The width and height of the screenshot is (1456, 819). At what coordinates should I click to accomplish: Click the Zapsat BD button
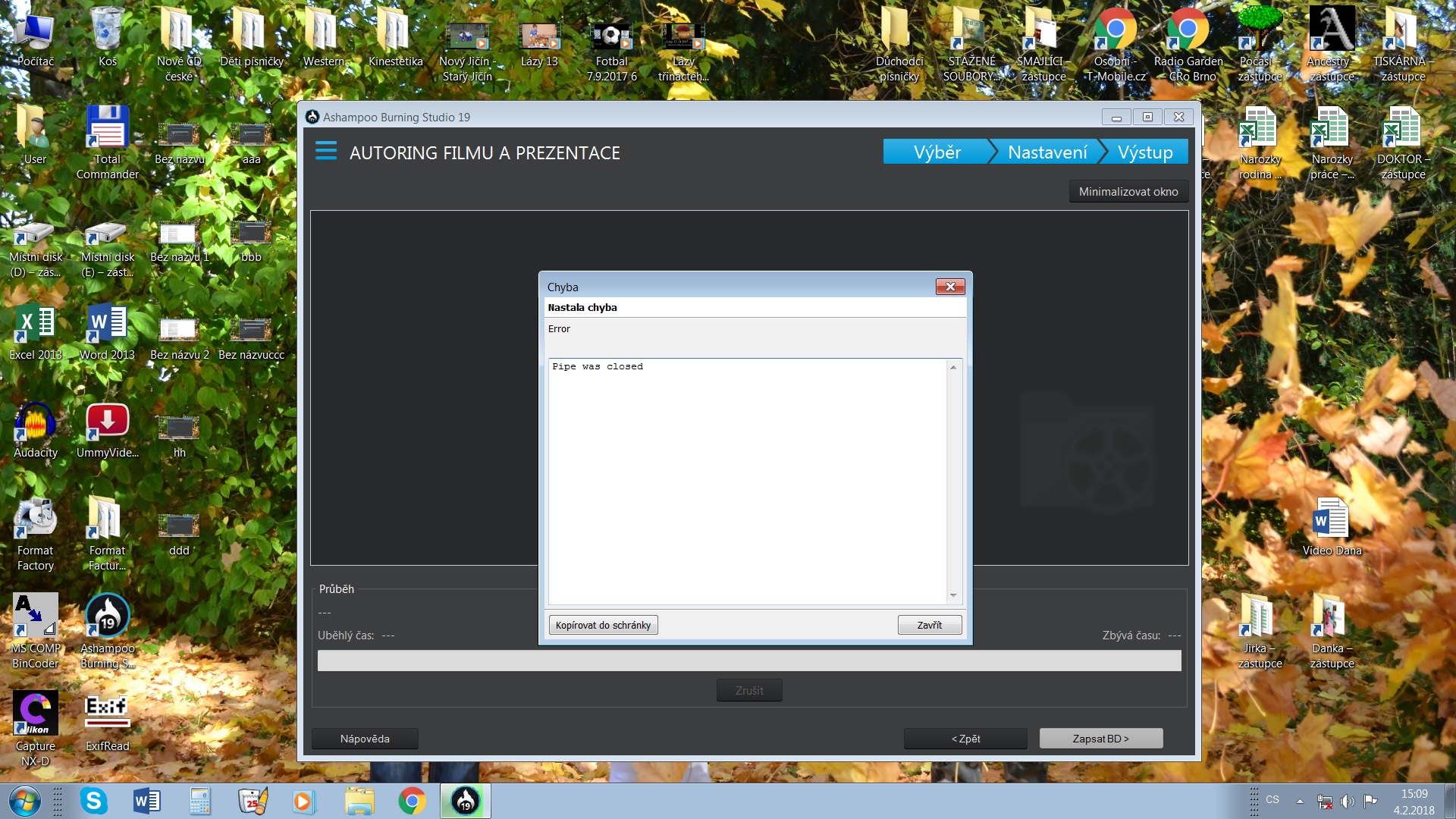1100,739
